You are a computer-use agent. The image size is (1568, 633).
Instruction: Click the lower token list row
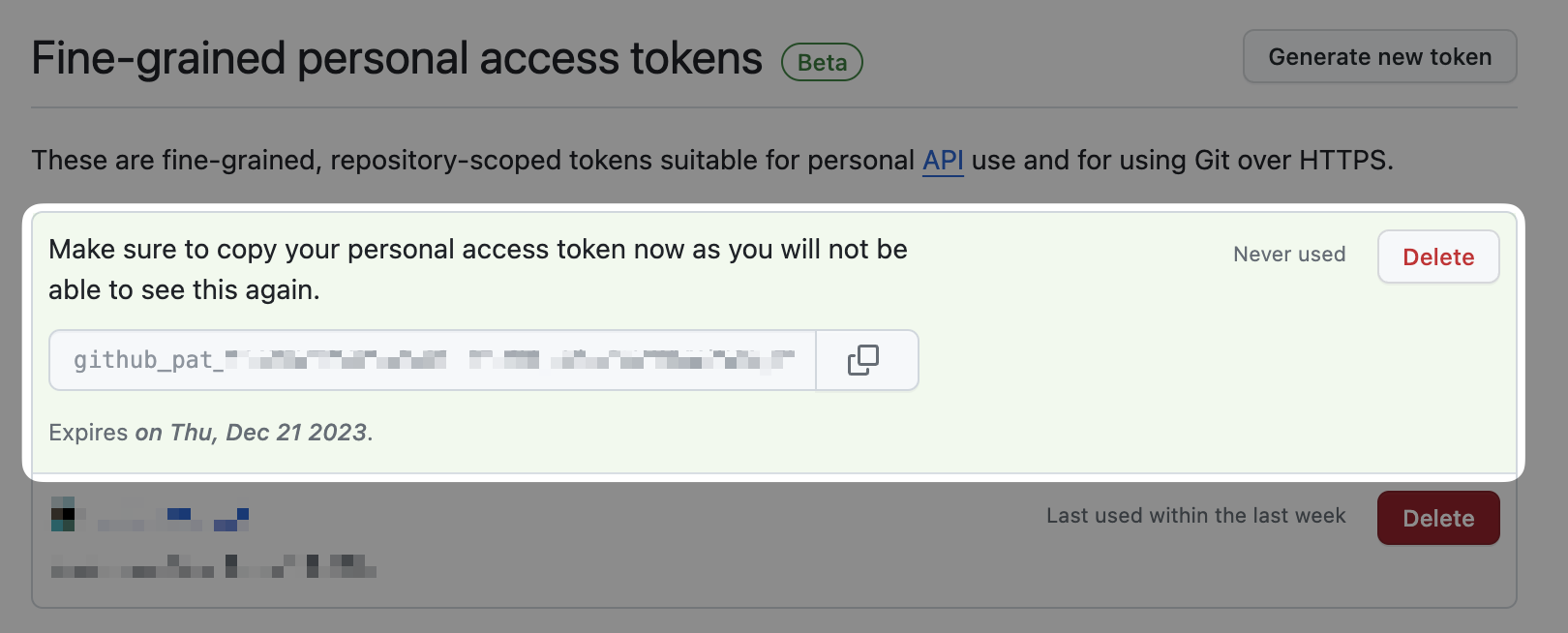678,542
